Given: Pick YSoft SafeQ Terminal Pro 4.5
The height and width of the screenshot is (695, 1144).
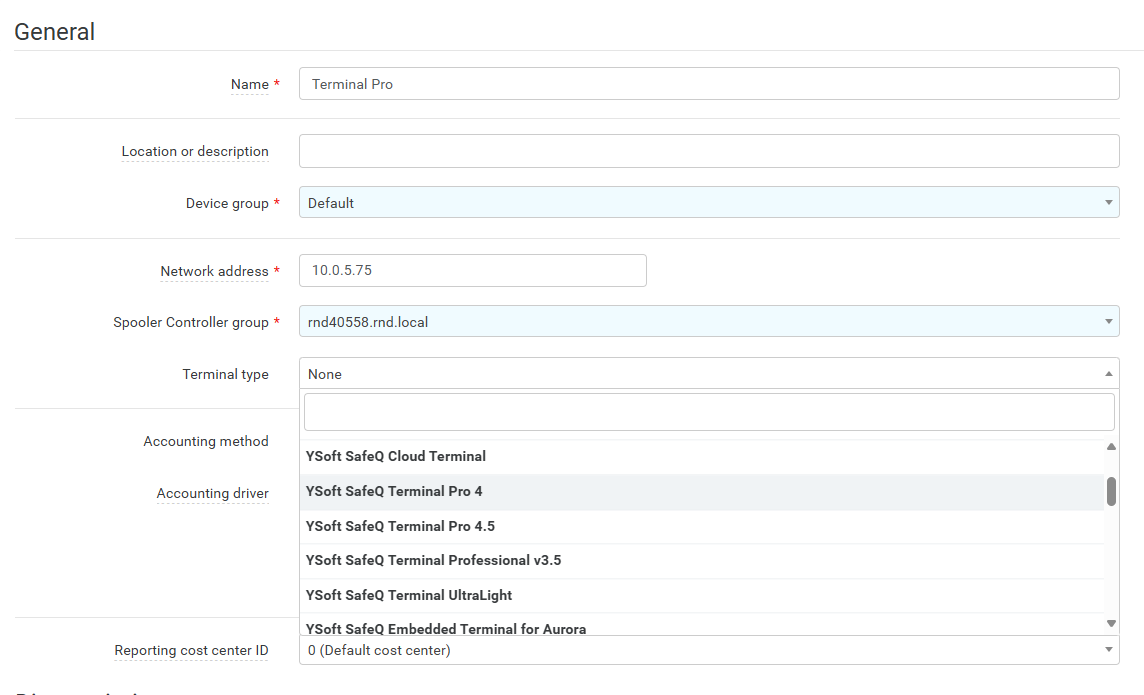Looking at the screenshot, I should tap(400, 526).
